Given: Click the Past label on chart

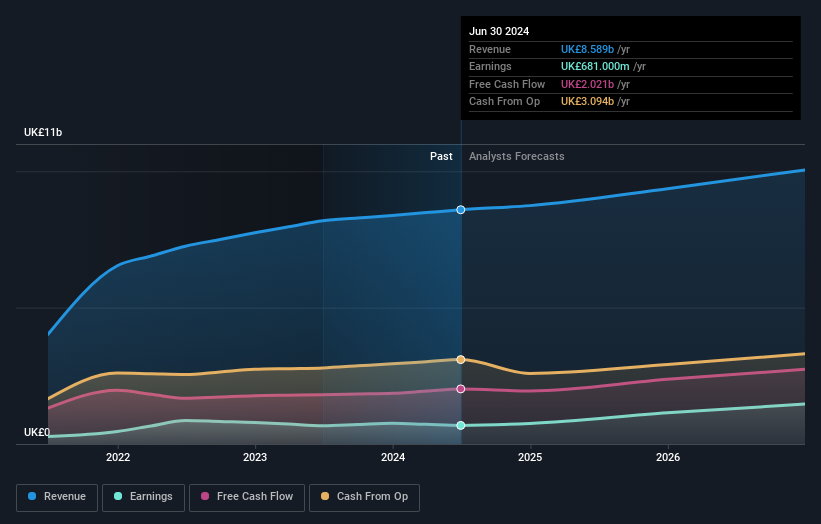Looking at the screenshot, I should click(441, 157).
